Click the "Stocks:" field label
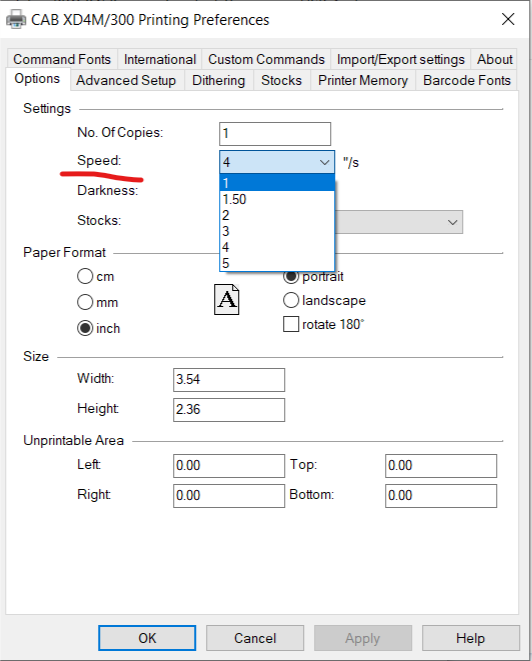This screenshot has width=532, height=661. [x=99, y=220]
